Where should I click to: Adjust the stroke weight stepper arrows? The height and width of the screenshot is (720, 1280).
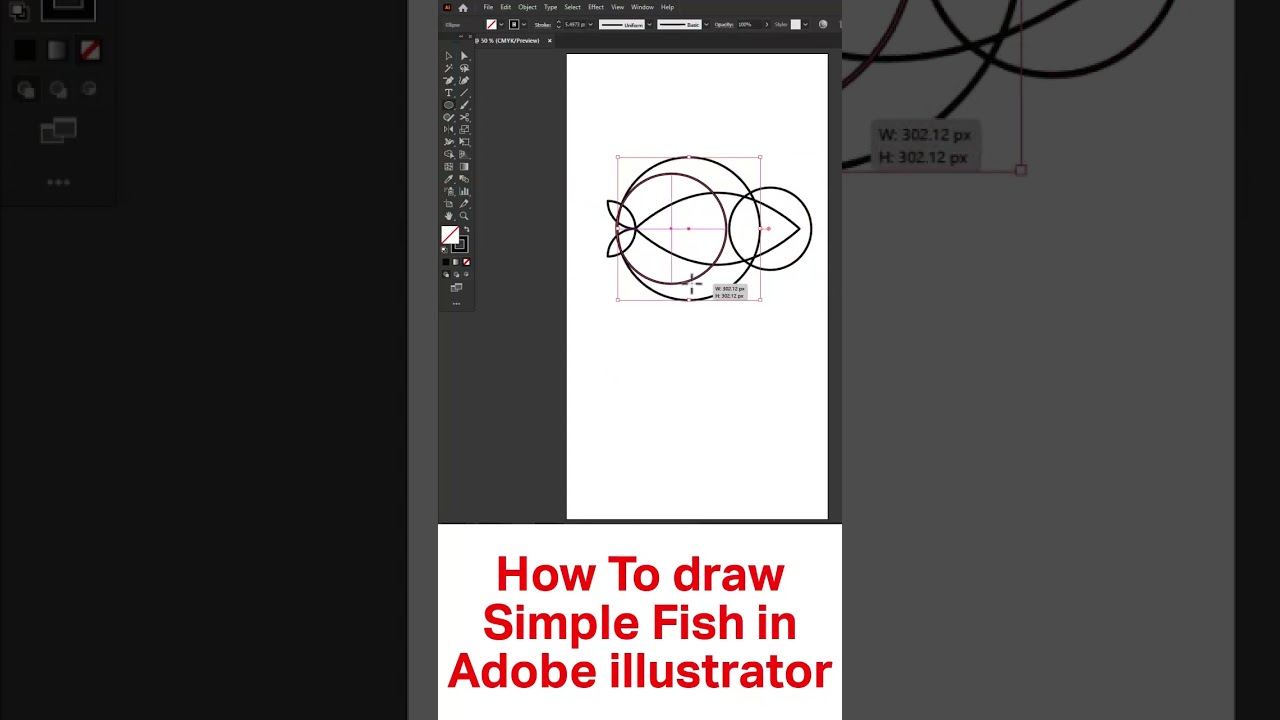click(x=559, y=24)
